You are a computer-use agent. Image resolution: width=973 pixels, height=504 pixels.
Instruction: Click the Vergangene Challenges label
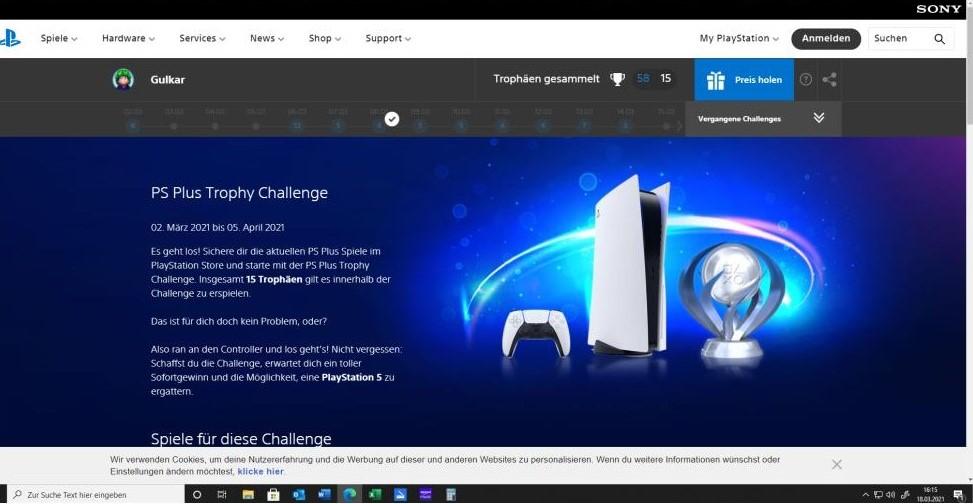click(739, 119)
